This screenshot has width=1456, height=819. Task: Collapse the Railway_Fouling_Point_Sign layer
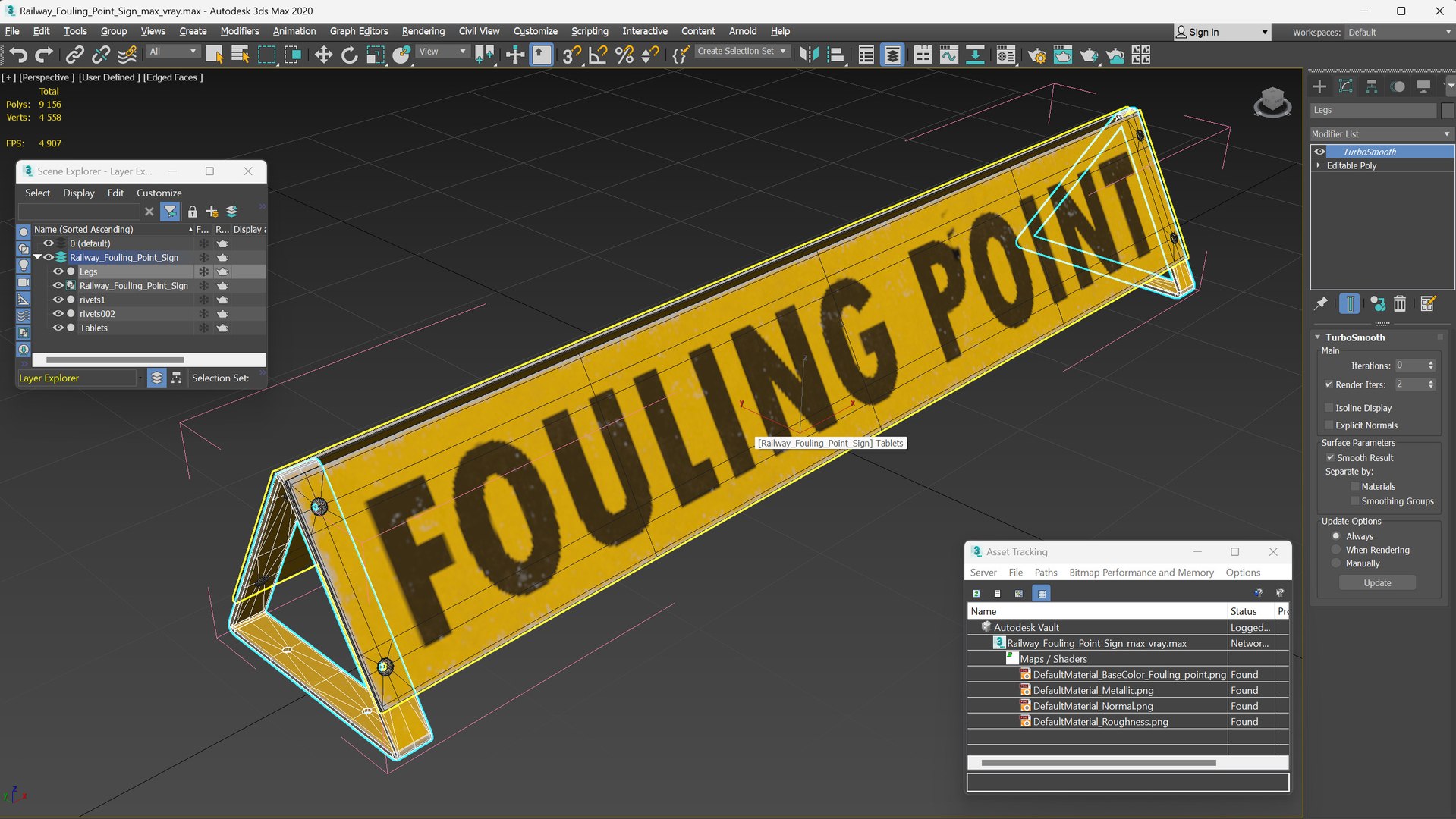point(37,257)
